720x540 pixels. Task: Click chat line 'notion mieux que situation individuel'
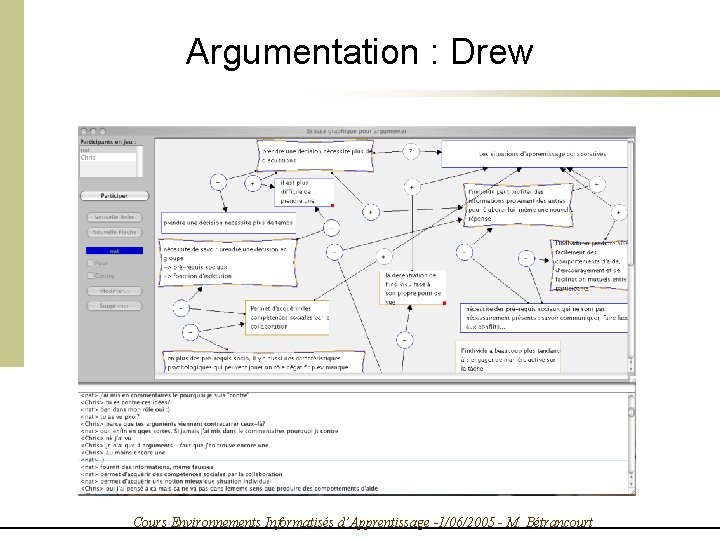point(176,481)
